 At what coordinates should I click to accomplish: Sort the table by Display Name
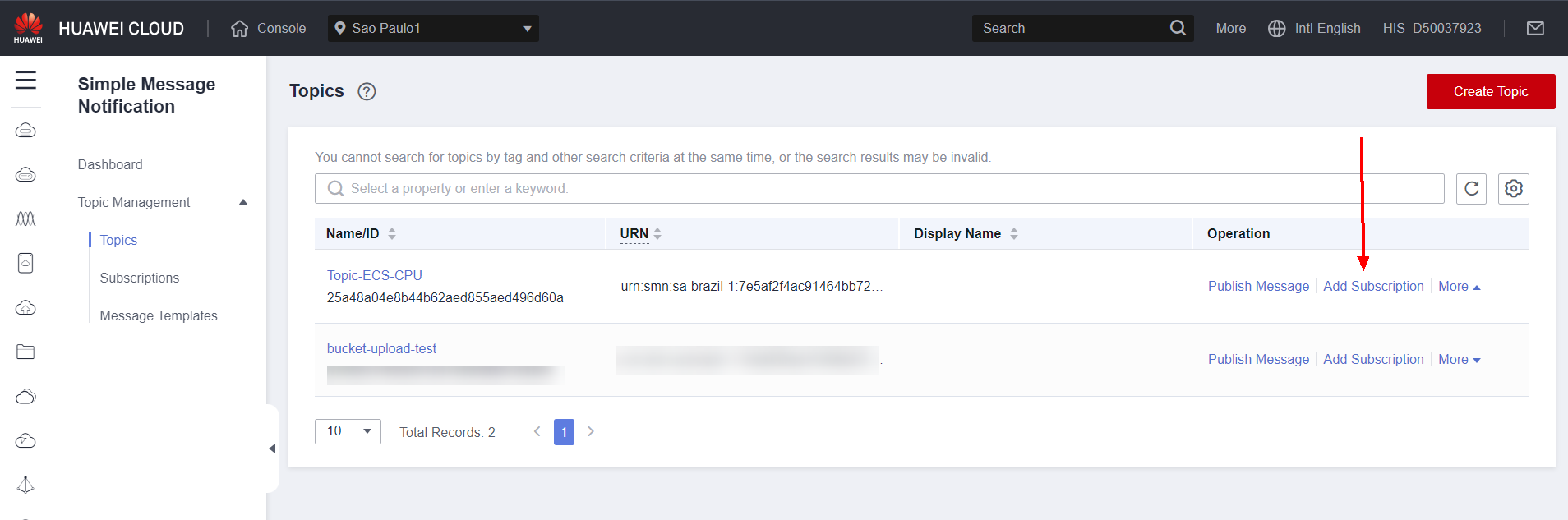click(x=1013, y=234)
